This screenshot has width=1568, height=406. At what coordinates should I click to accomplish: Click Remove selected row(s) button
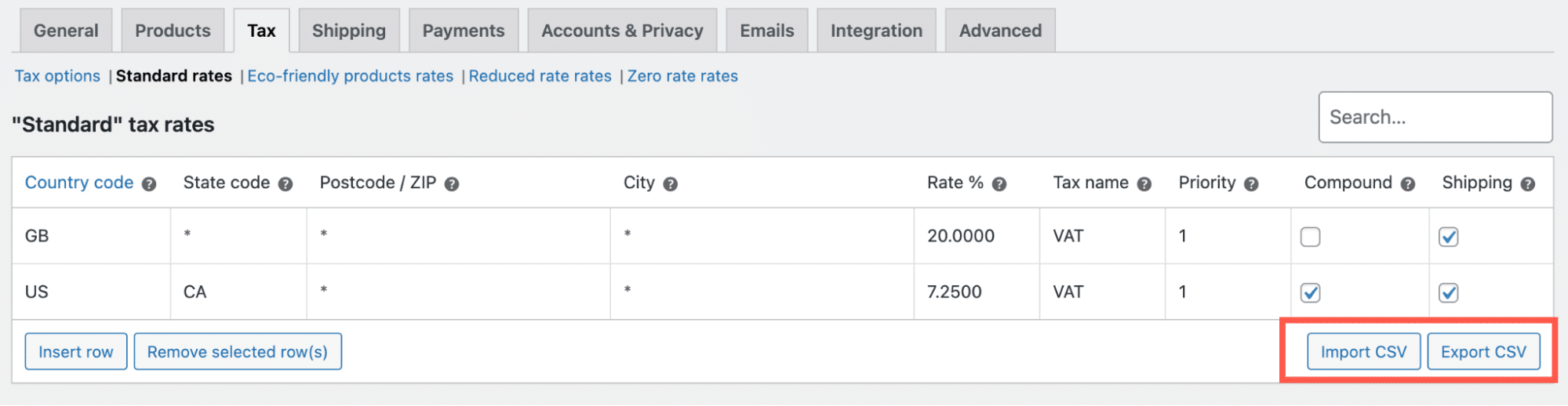238,352
